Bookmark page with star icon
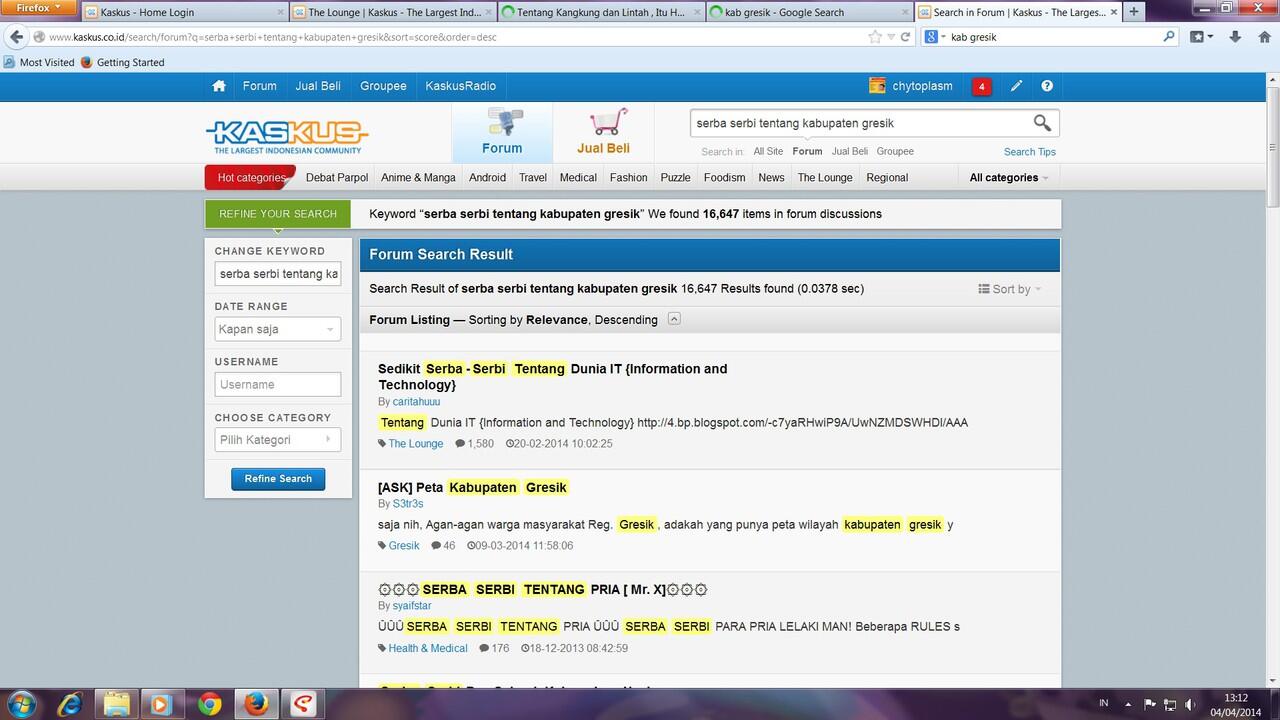 [875, 37]
